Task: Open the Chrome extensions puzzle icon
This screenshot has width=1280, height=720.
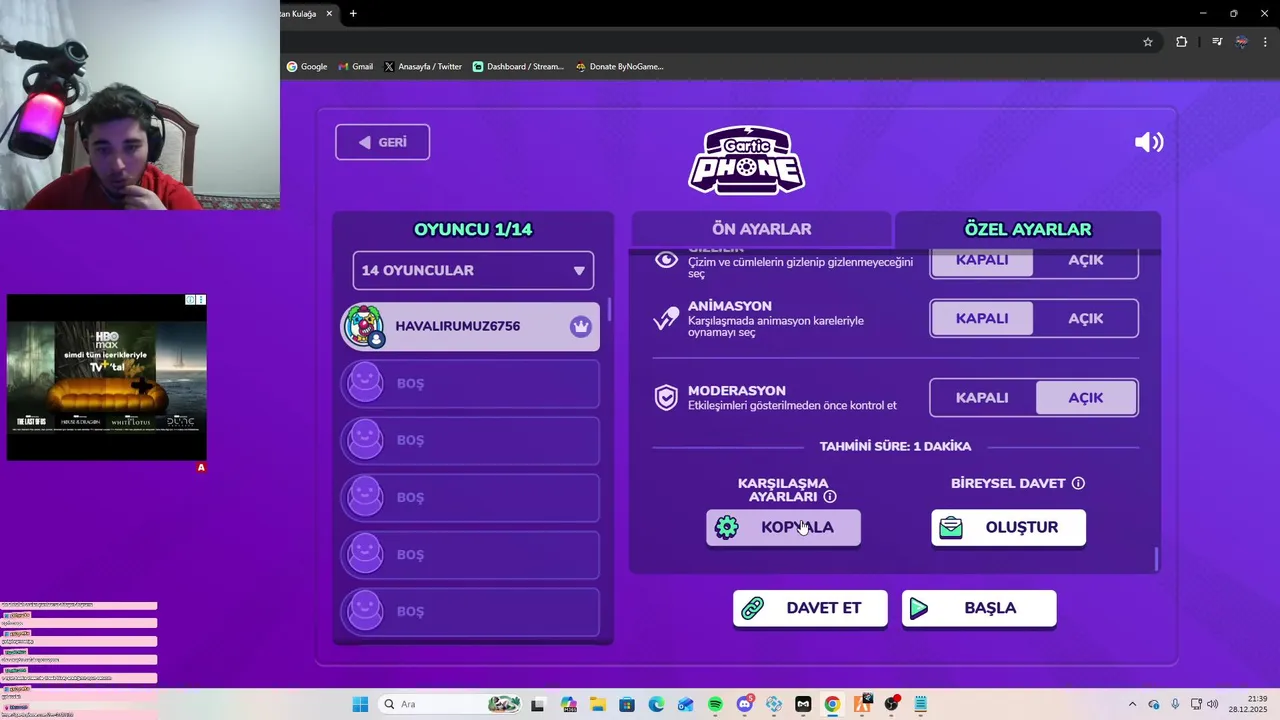Action: click(1182, 42)
